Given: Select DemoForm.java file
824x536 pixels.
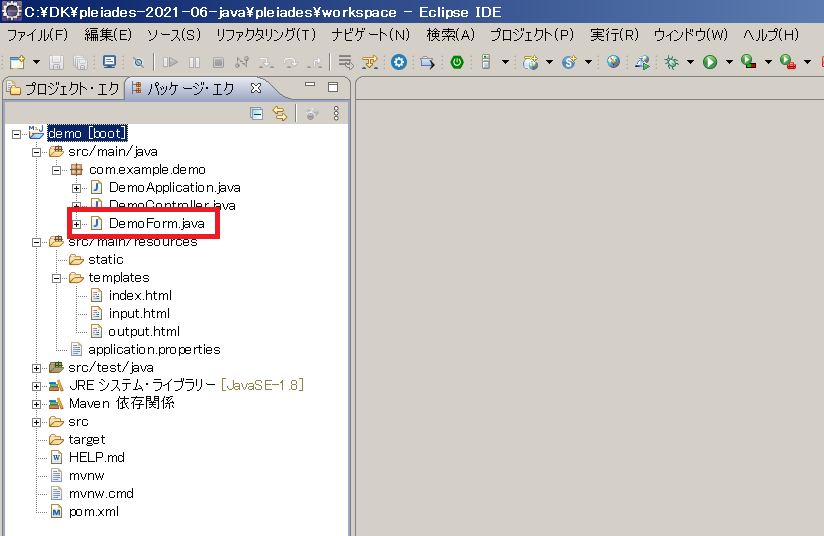Looking at the screenshot, I should 157,223.
